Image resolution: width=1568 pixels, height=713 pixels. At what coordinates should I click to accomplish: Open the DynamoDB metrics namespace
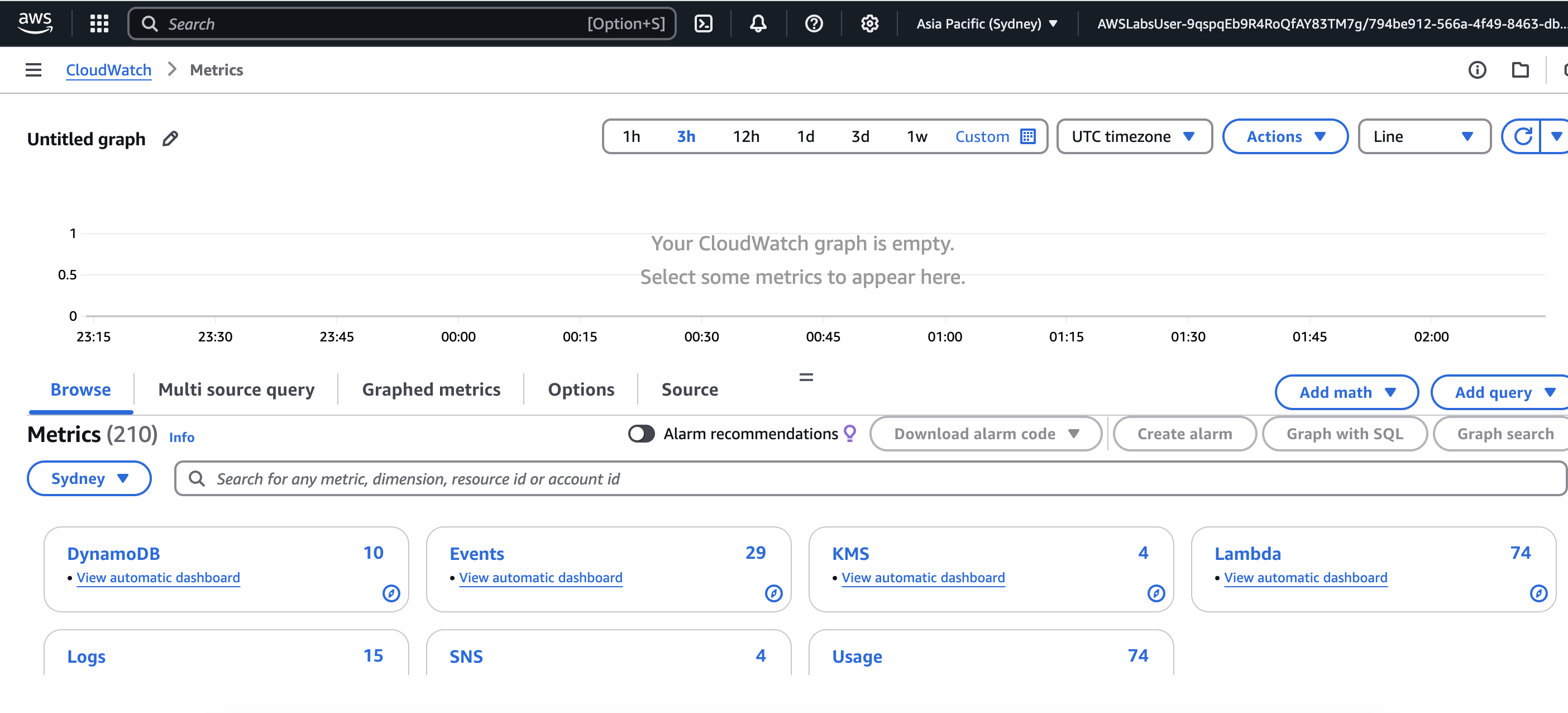coord(113,554)
